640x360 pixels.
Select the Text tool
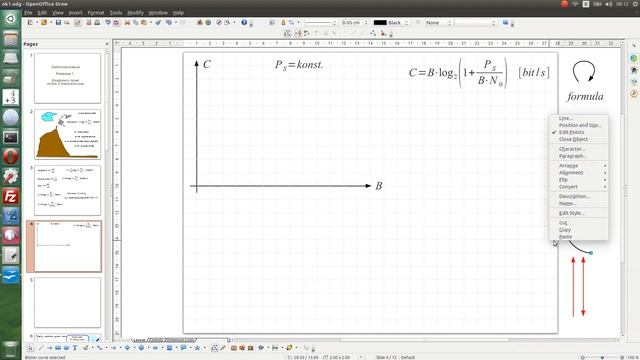tap(75, 348)
